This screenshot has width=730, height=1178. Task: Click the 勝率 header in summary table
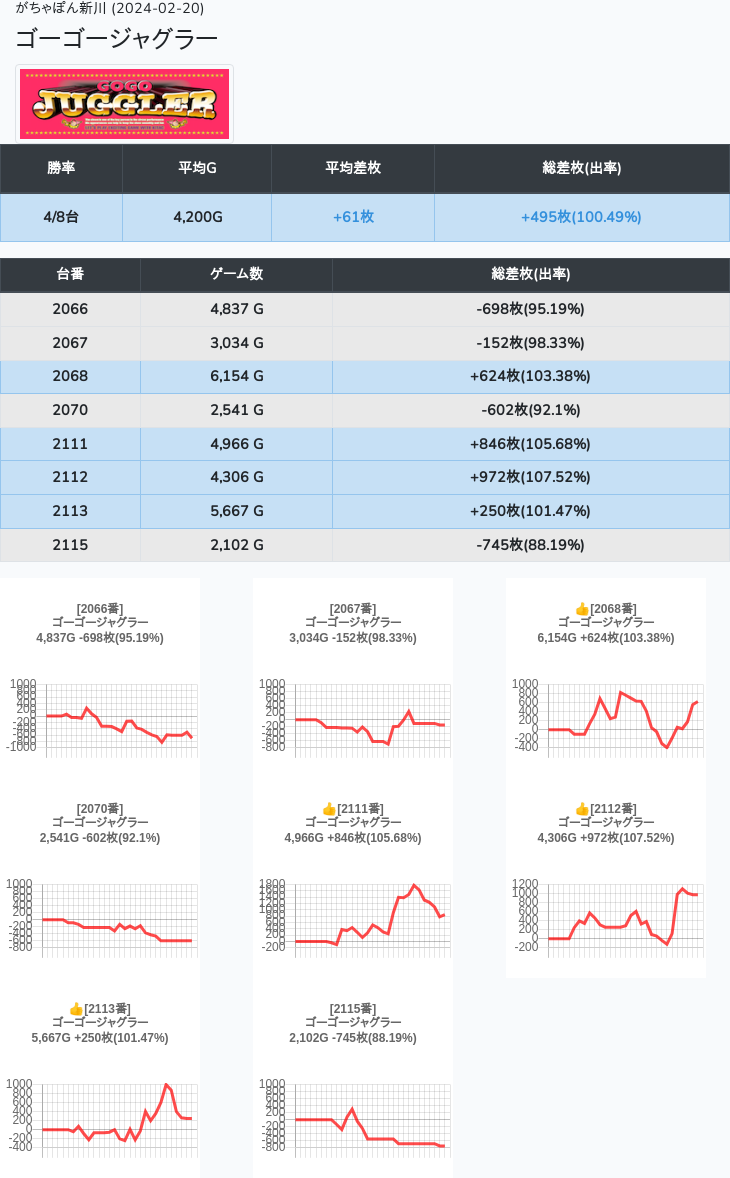tap(61, 168)
